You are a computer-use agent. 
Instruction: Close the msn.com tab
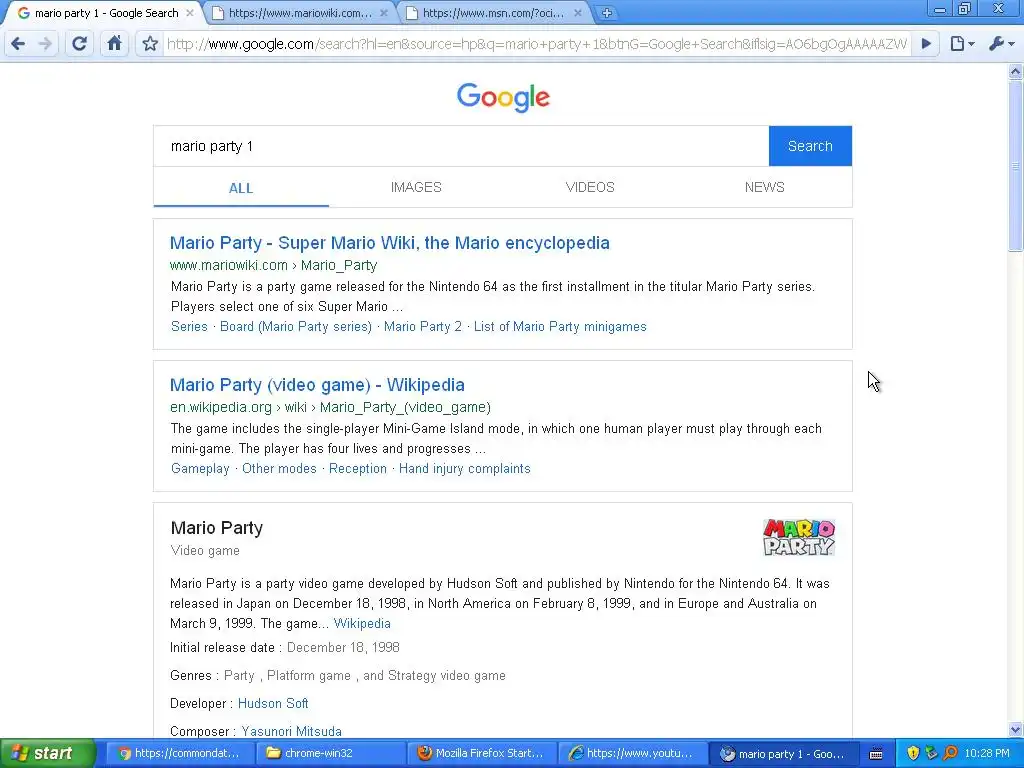(577, 12)
